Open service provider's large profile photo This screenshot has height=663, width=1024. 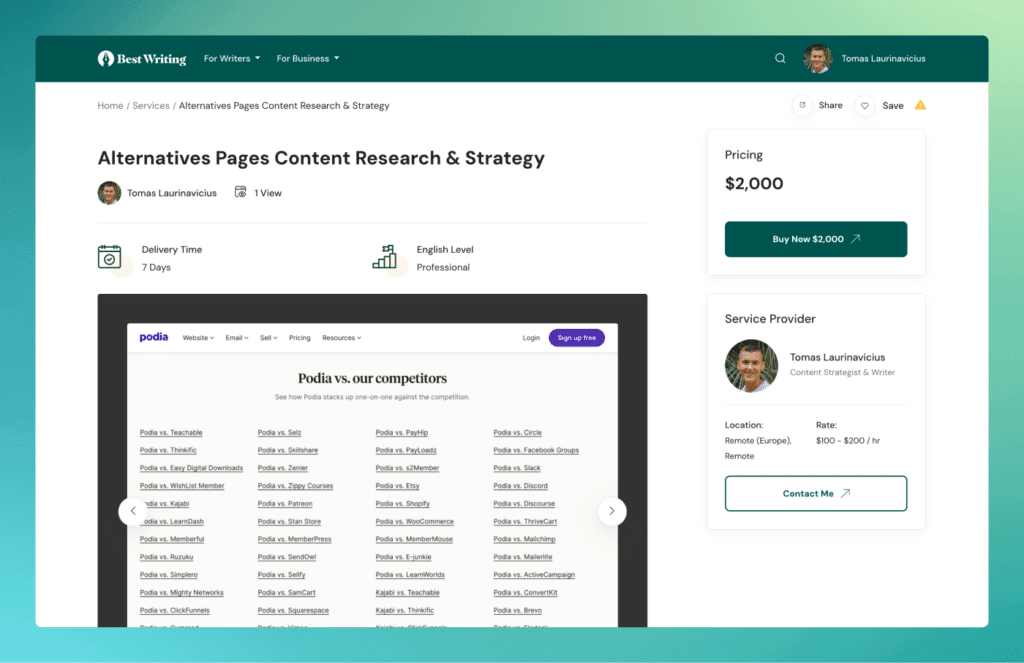click(x=751, y=366)
